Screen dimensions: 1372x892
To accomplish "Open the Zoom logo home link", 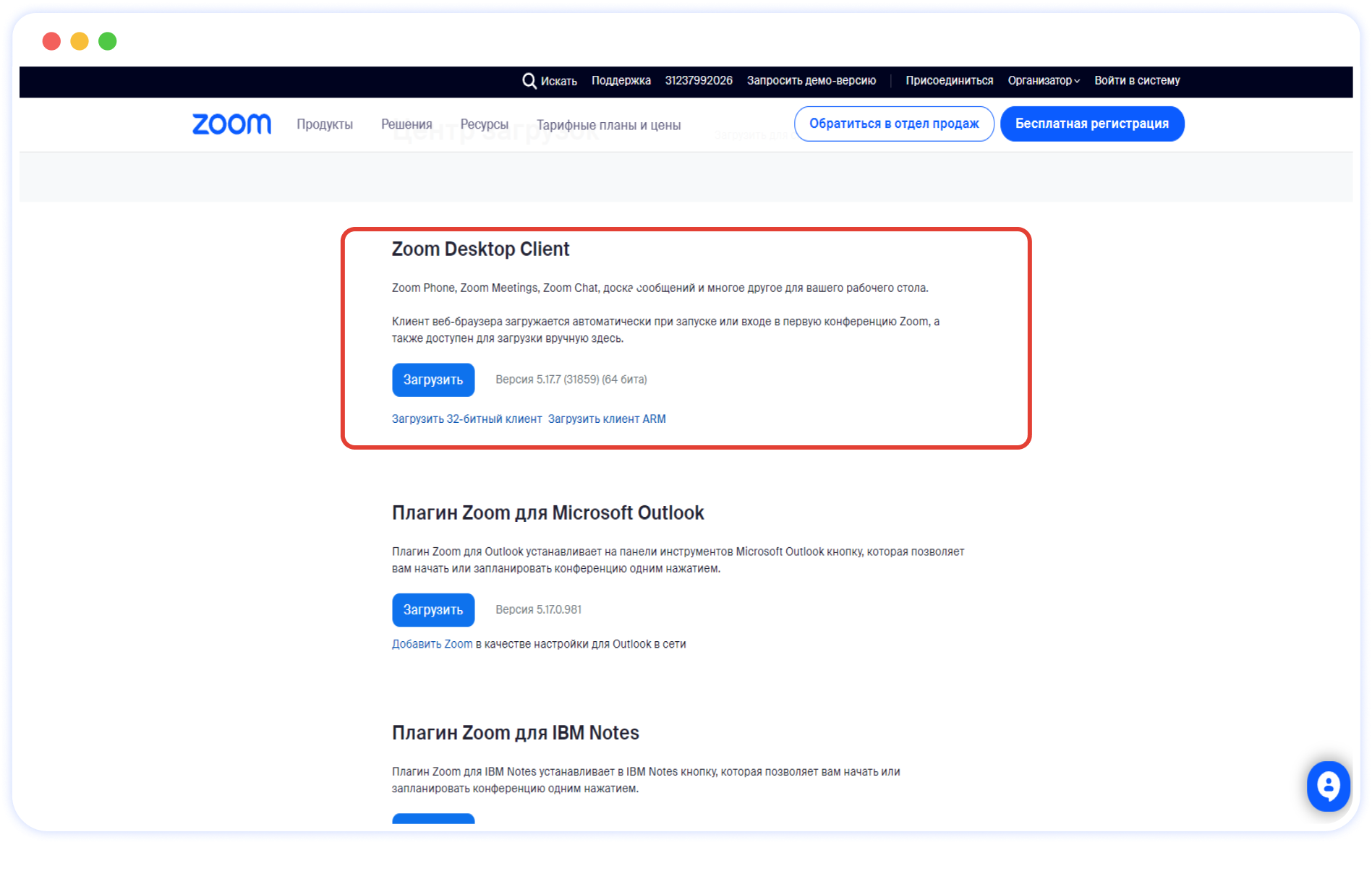I will click(231, 124).
